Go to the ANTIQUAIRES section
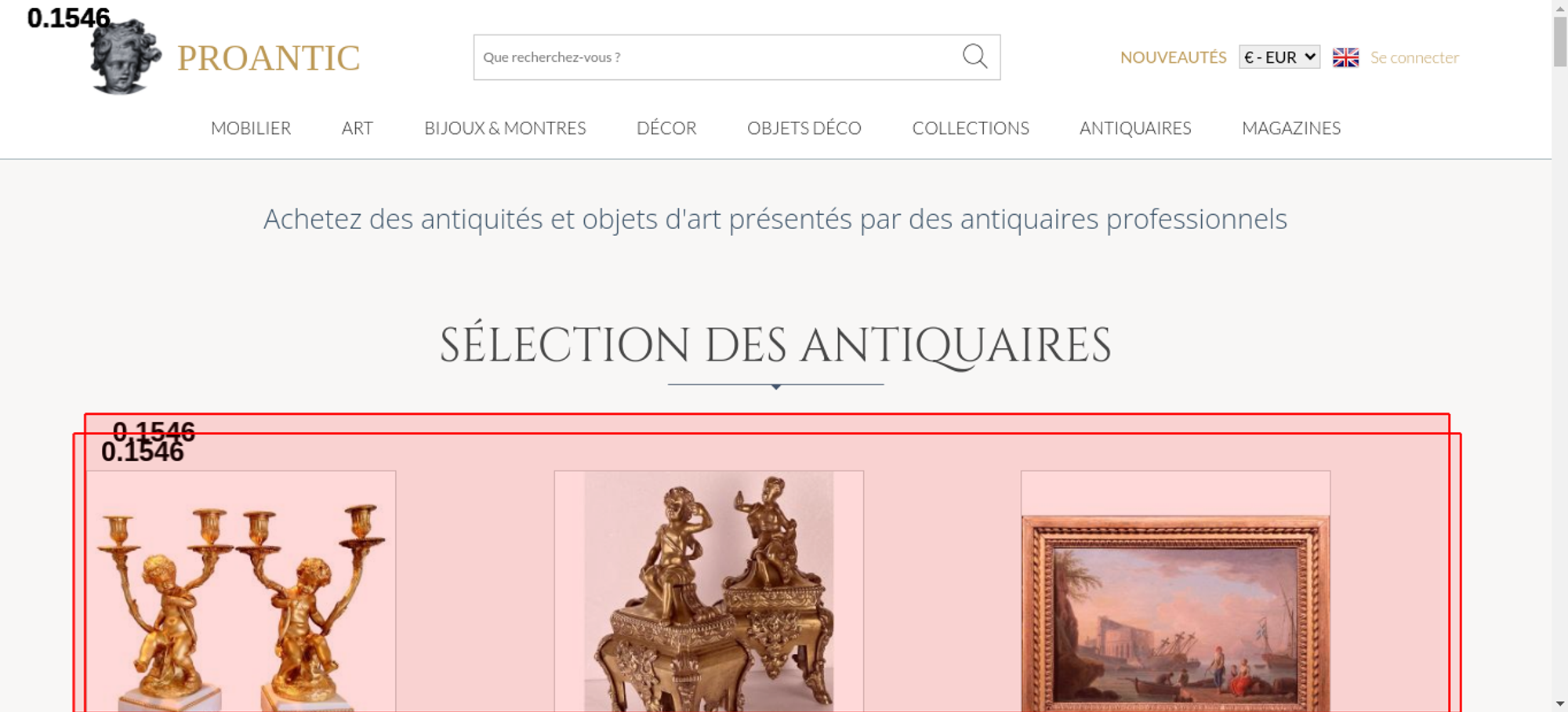Viewport: 1568px width, 712px height. click(x=1135, y=128)
